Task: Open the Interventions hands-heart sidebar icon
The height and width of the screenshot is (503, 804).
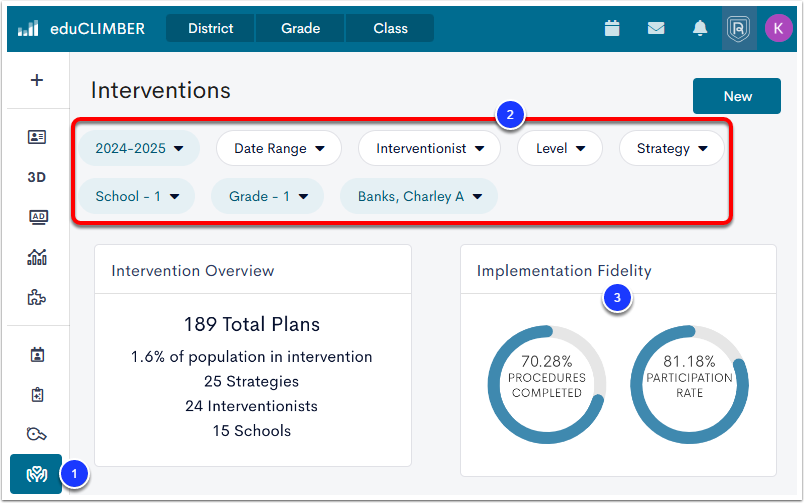Action: tap(36, 474)
